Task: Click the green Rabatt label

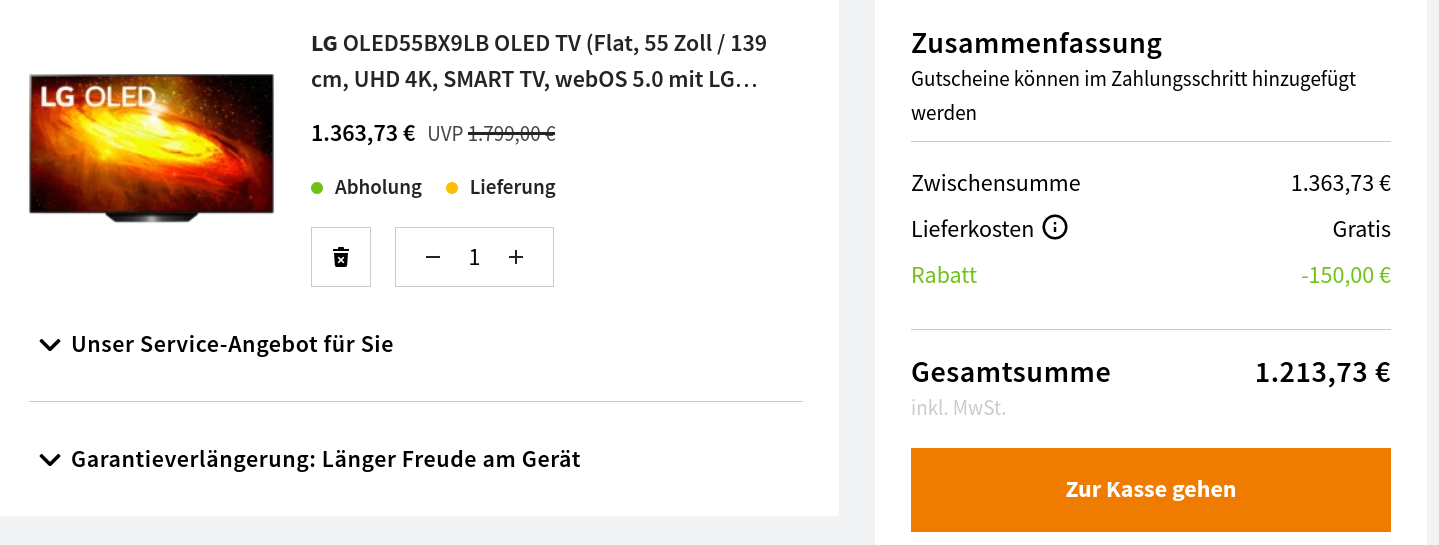Action: (x=944, y=275)
